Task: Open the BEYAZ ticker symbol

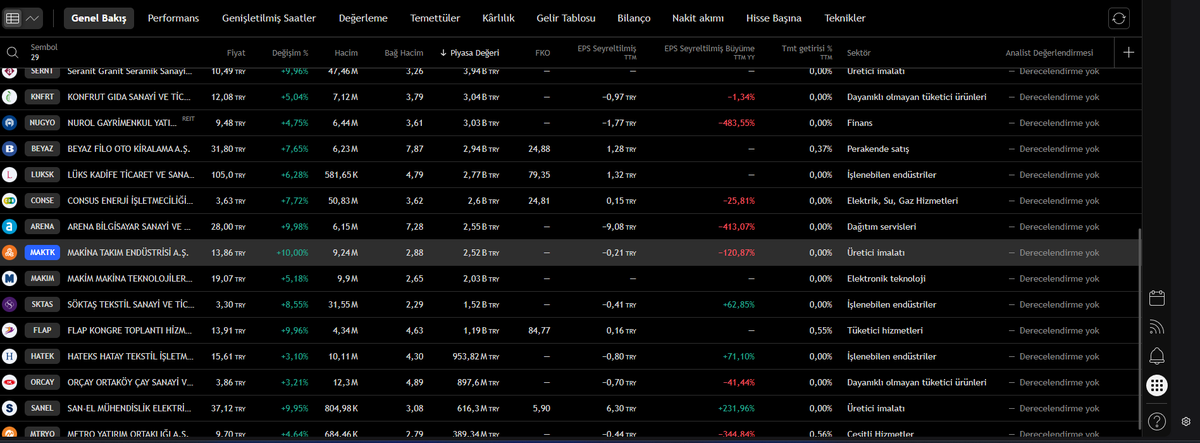Action: [x=42, y=149]
